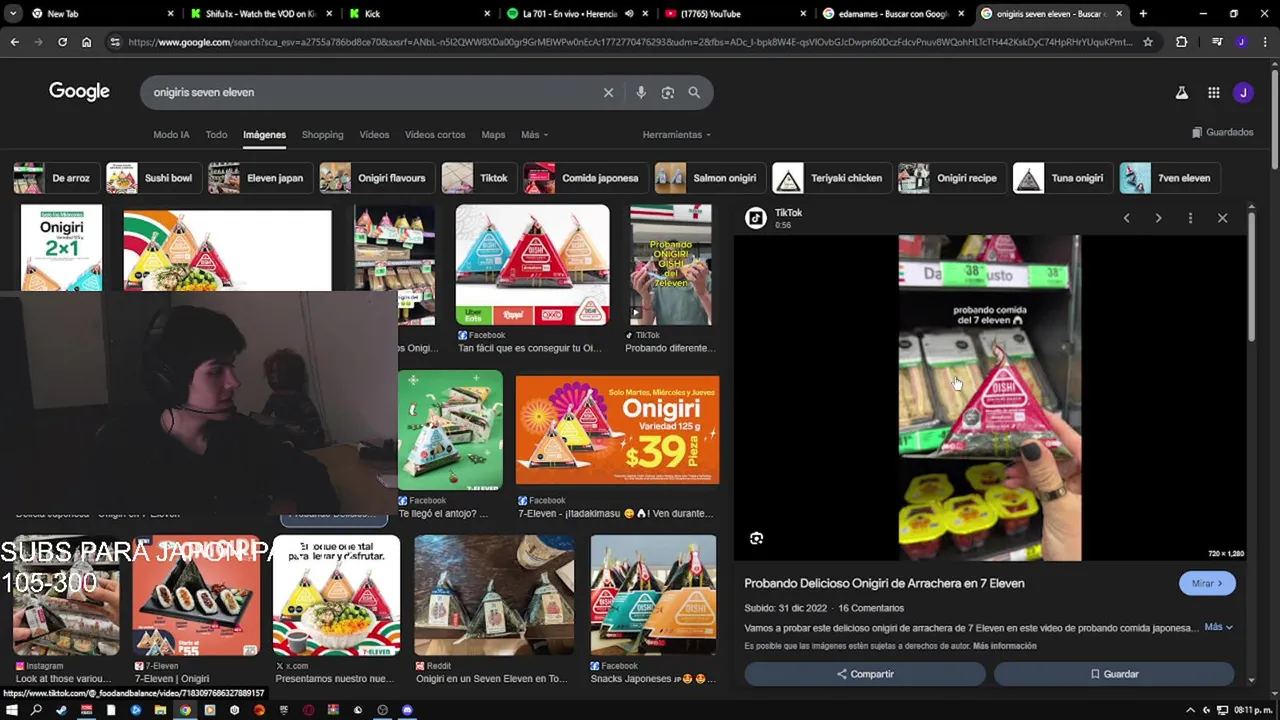The width and height of the screenshot is (1280, 720).
Task: Click the browser address bar
Action: pyautogui.click(x=630, y=42)
